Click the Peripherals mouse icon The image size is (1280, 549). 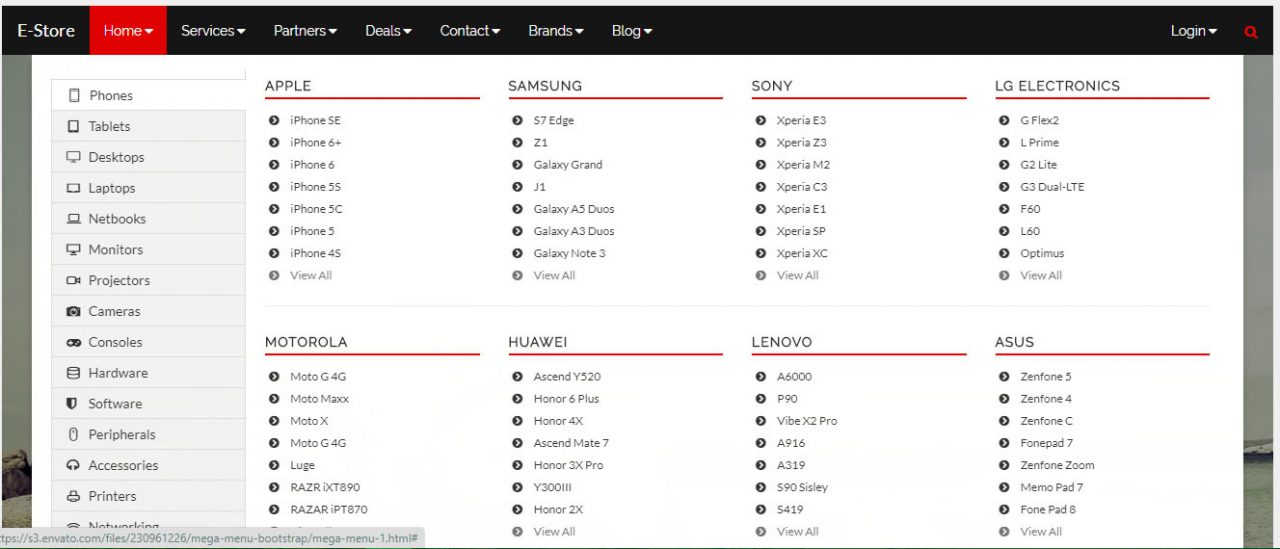click(x=73, y=435)
